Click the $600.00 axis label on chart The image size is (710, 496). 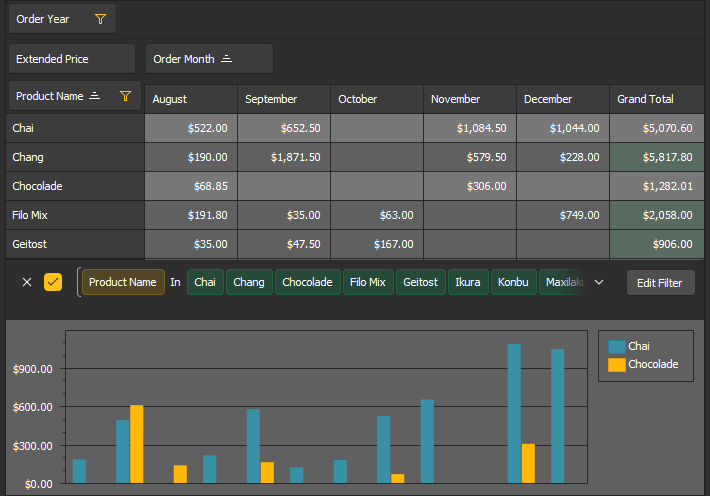(33, 407)
